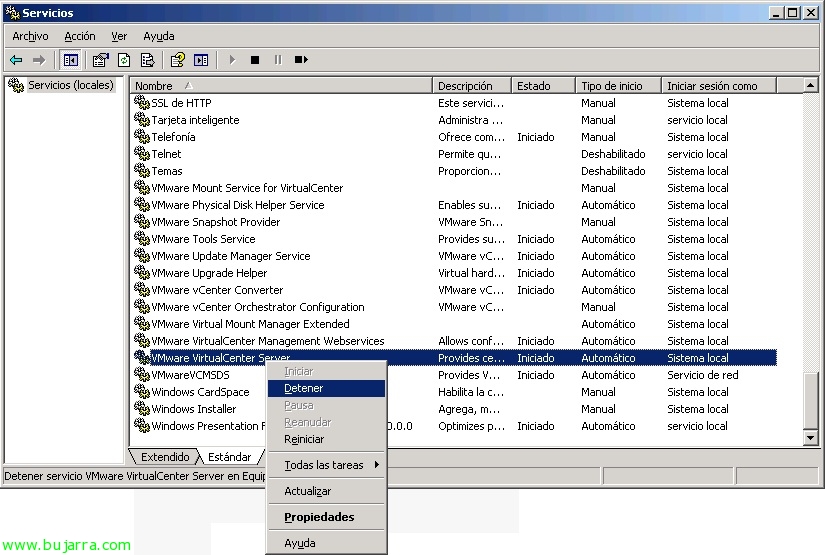Open the Properties toolbar icon
The height and width of the screenshot is (555, 825).
(x=100, y=60)
